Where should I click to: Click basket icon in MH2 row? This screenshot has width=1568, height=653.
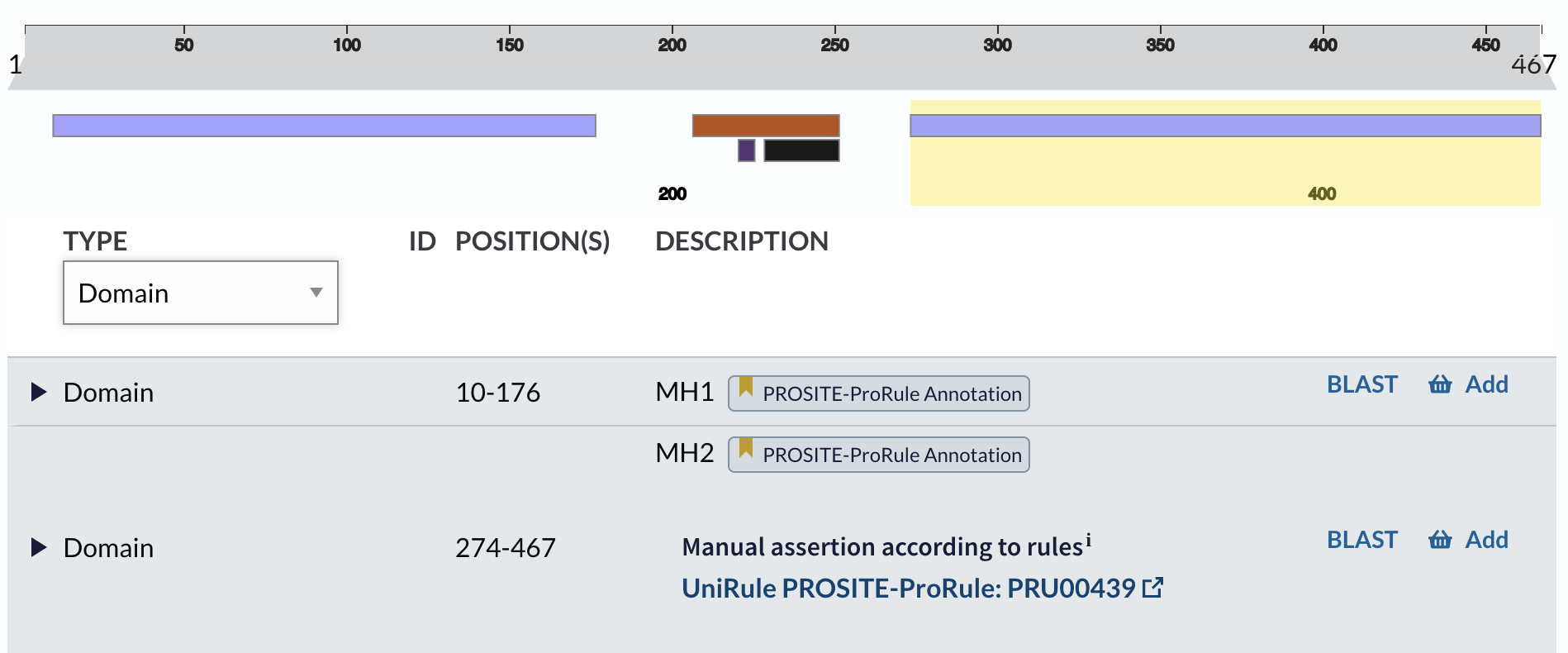1440,540
